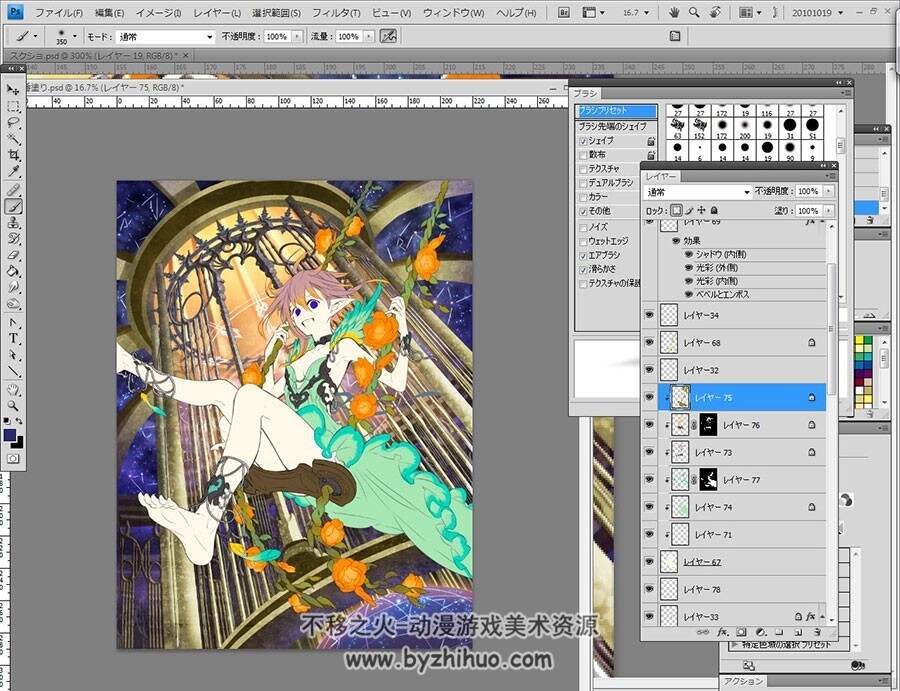
Task: Select the Rectangular Marquee tool
Action: 13,106
